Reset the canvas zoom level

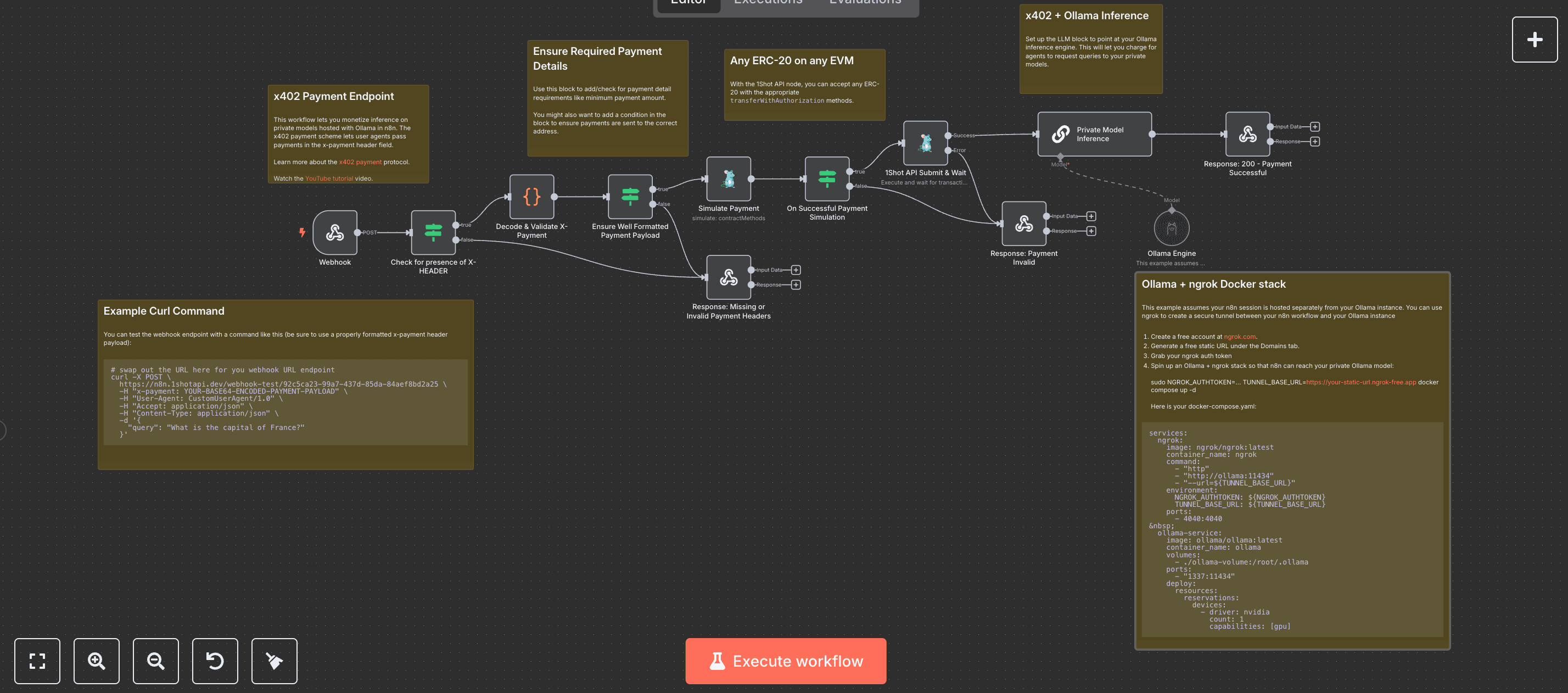click(215, 661)
